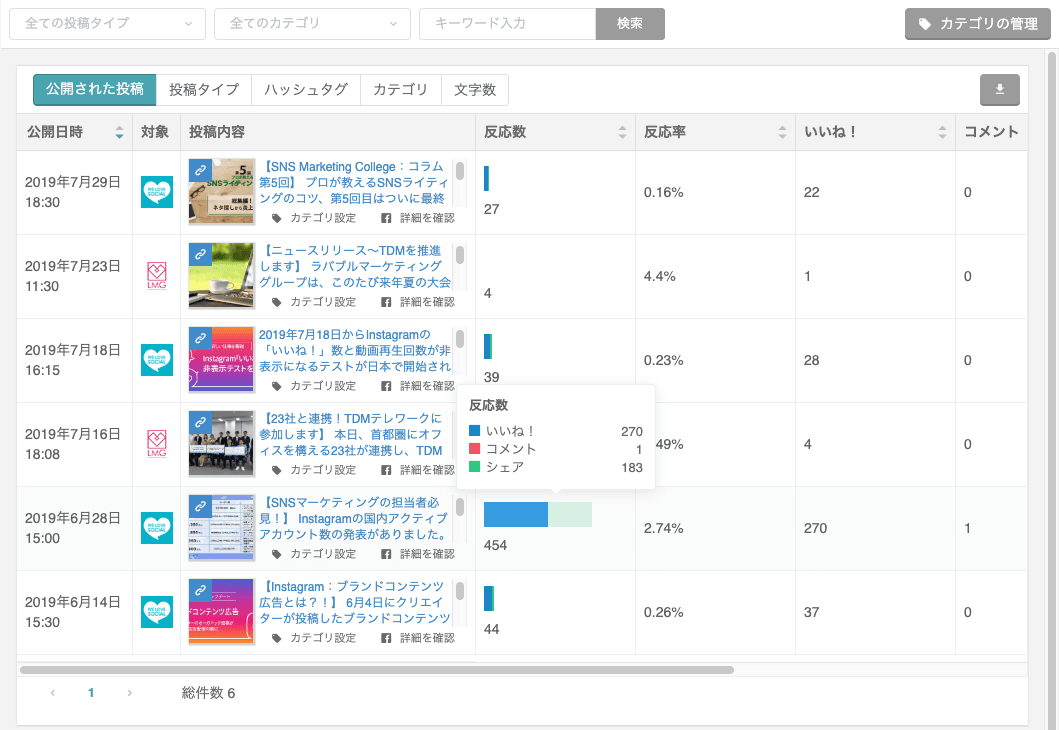The image size is (1059, 730).
Task: Open the SNSマーケティングの担当者必見 post link
Action: pos(354,519)
